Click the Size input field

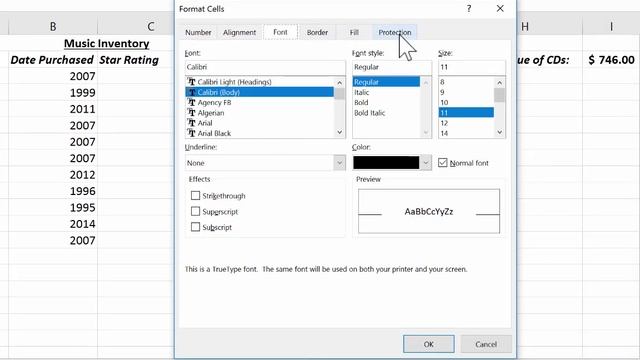click(x=472, y=67)
